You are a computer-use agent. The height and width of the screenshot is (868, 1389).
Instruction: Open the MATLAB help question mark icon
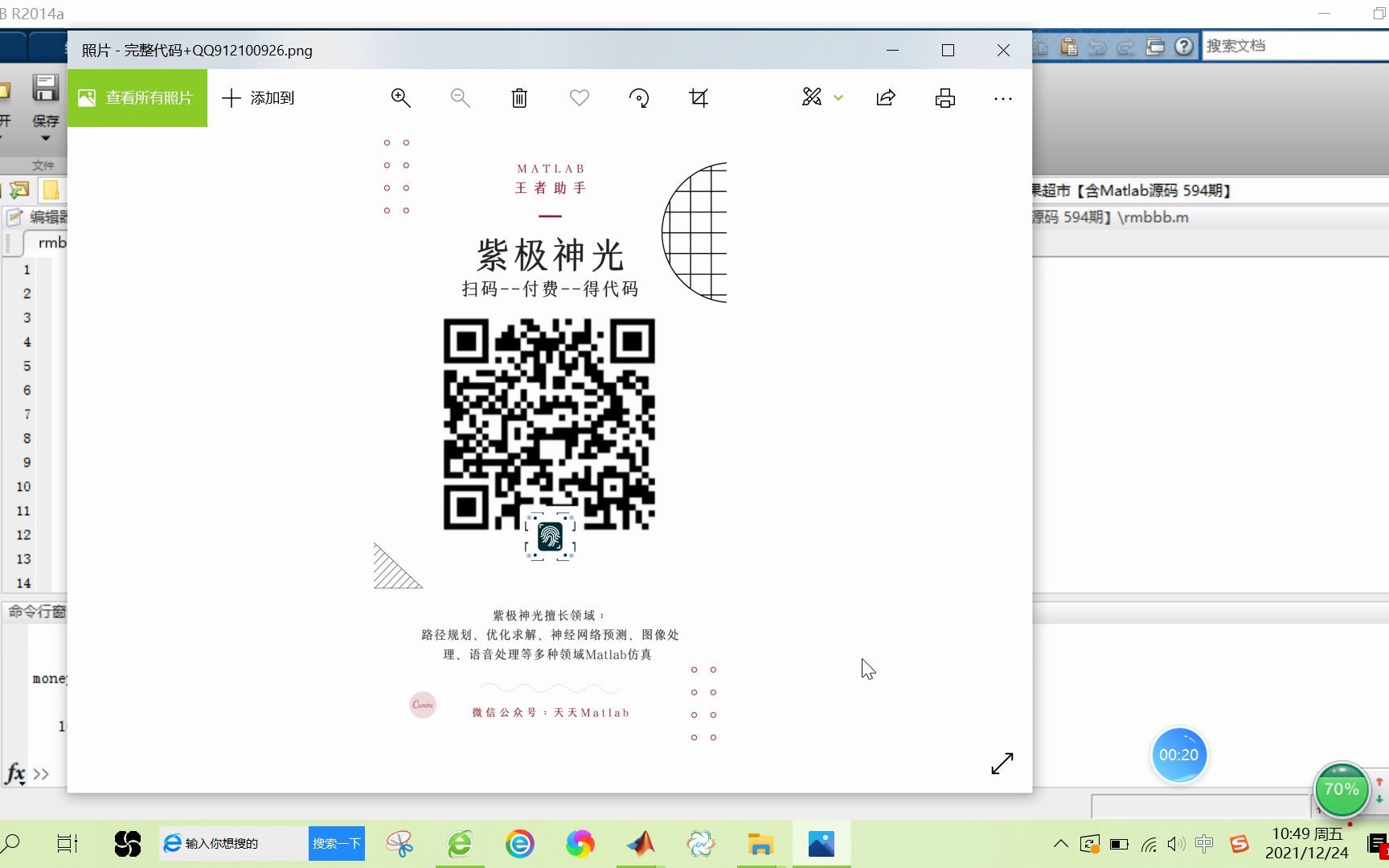[x=1183, y=47]
